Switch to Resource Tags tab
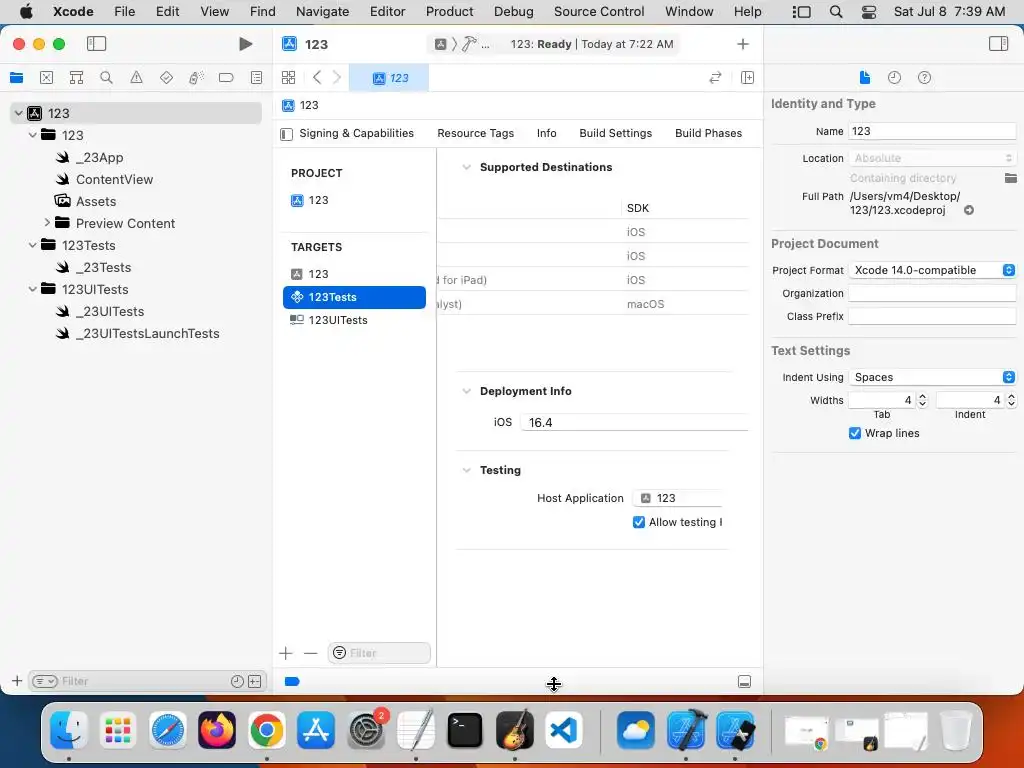 click(475, 133)
